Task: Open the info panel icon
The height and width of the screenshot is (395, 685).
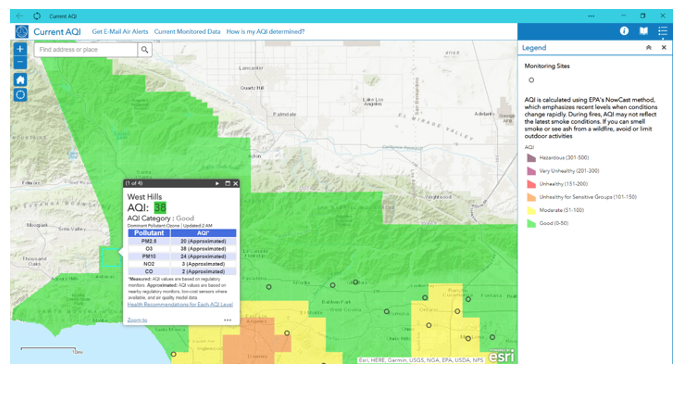Action: coord(624,31)
